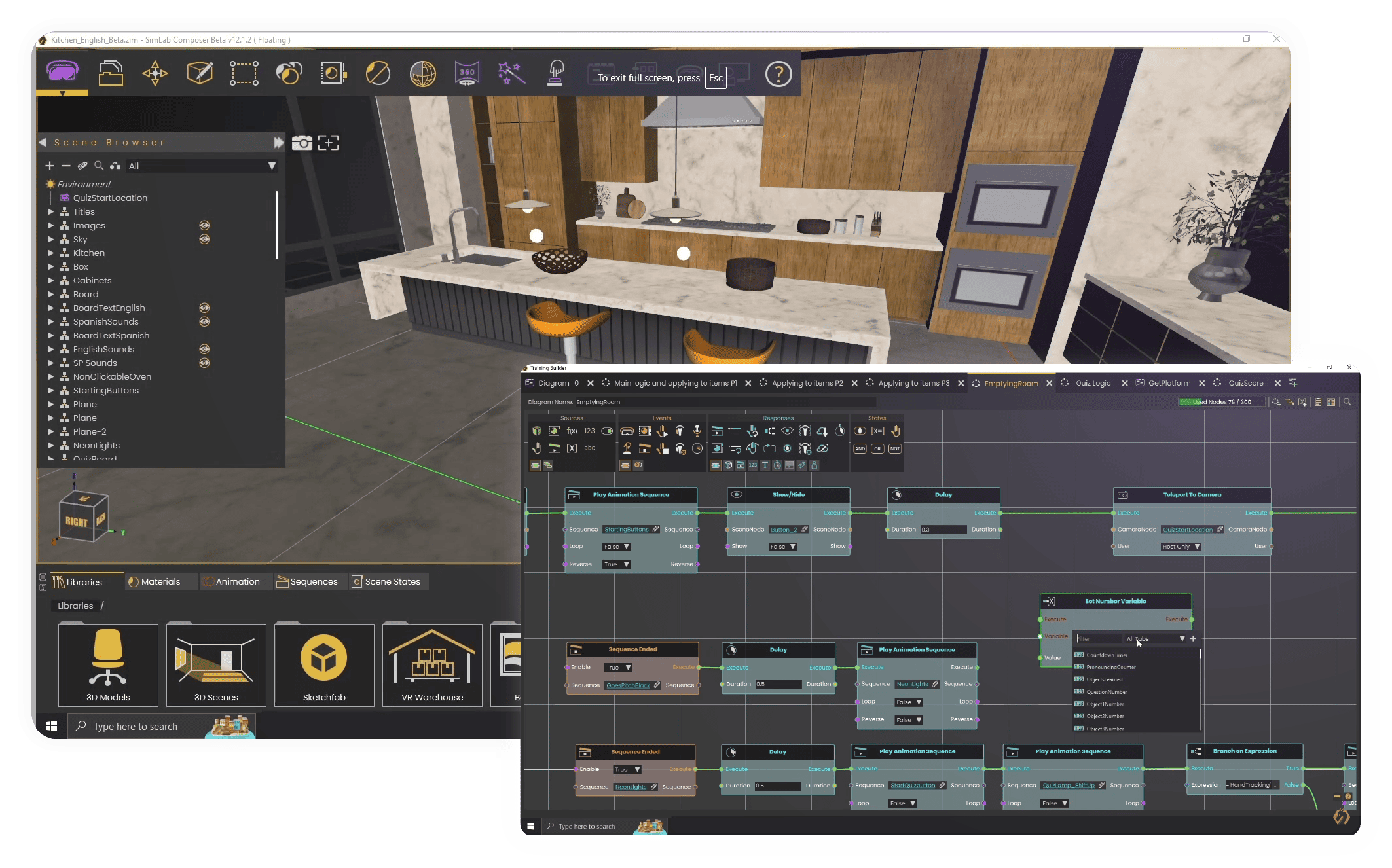
Task: Expand the Kitchen item in the scene tree
Action: tap(52, 253)
